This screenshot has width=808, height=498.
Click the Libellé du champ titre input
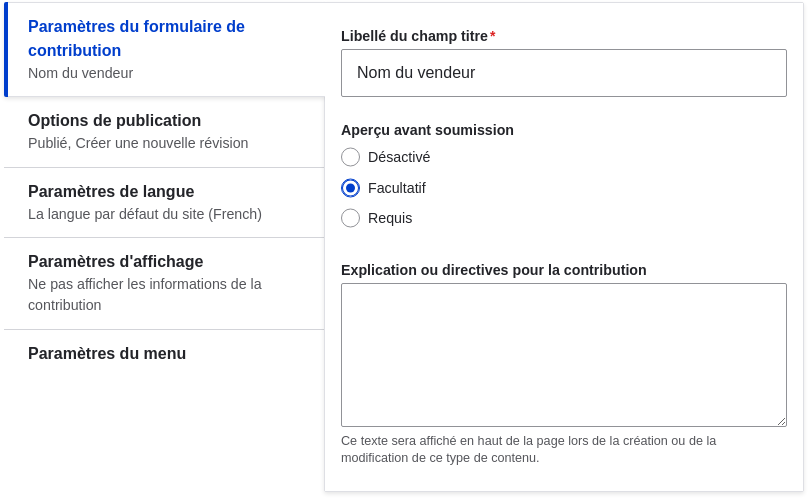click(x=564, y=73)
